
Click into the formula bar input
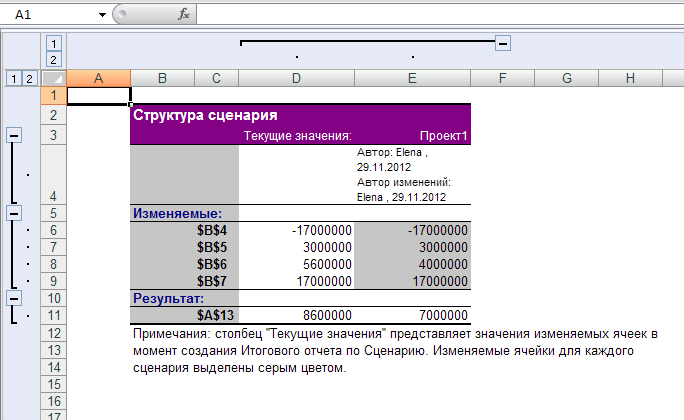tap(440, 14)
